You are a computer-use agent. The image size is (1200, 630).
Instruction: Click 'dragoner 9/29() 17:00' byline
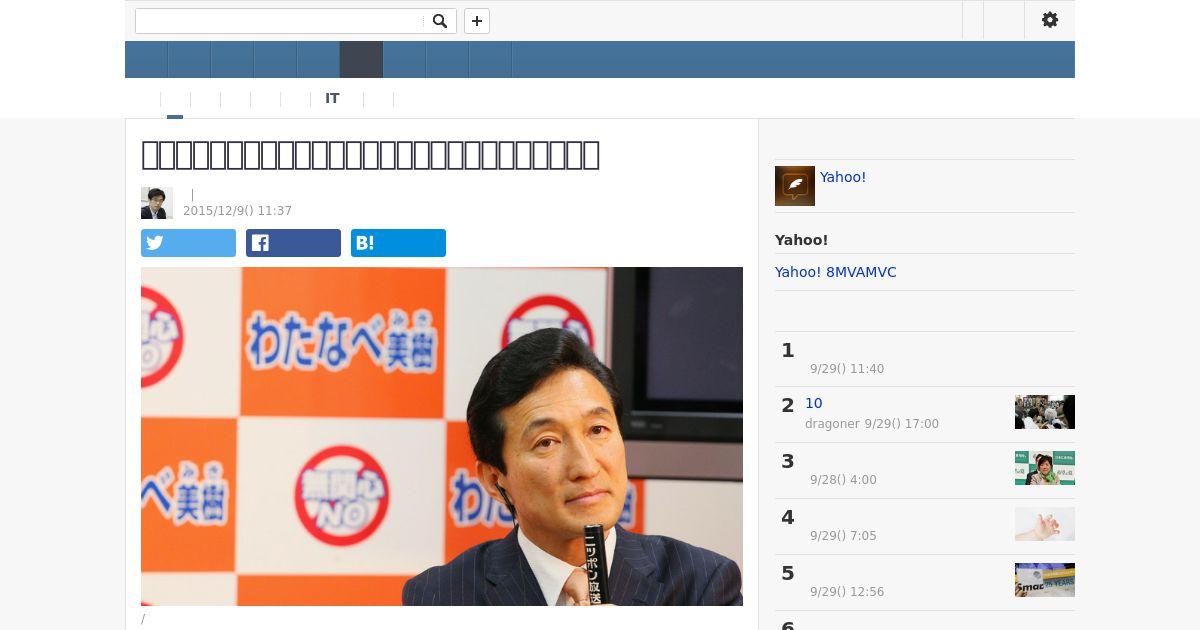click(872, 424)
